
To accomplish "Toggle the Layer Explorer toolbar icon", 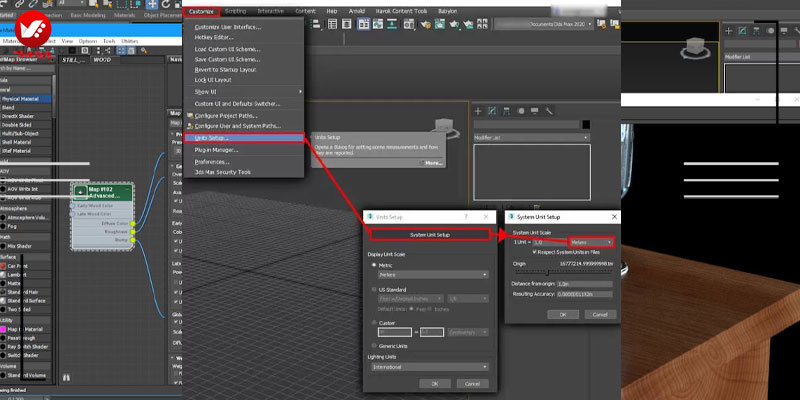I will (x=347, y=24).
